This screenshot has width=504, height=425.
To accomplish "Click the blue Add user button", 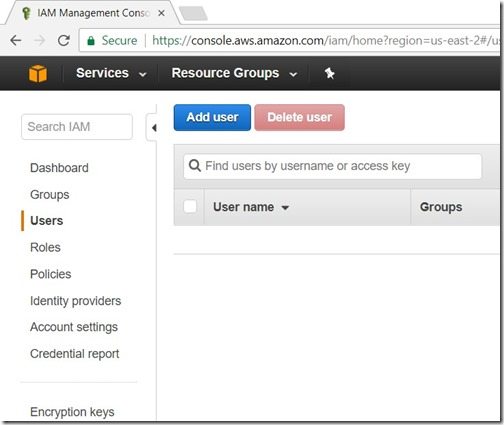I will coord(212,117).
